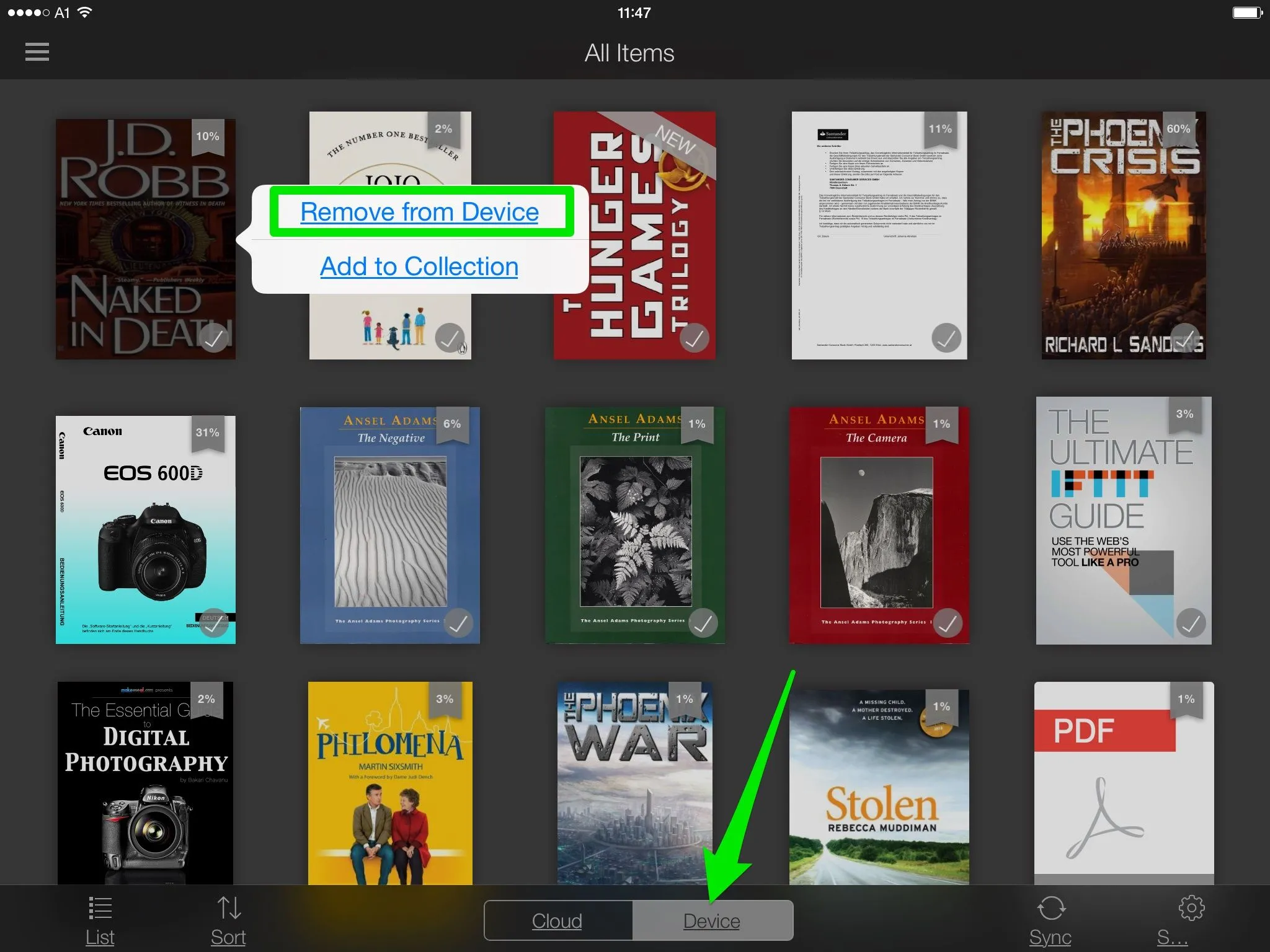Viewport: 1270px width, 952px height.
Task: Open the Sort options
Action: 228,909
